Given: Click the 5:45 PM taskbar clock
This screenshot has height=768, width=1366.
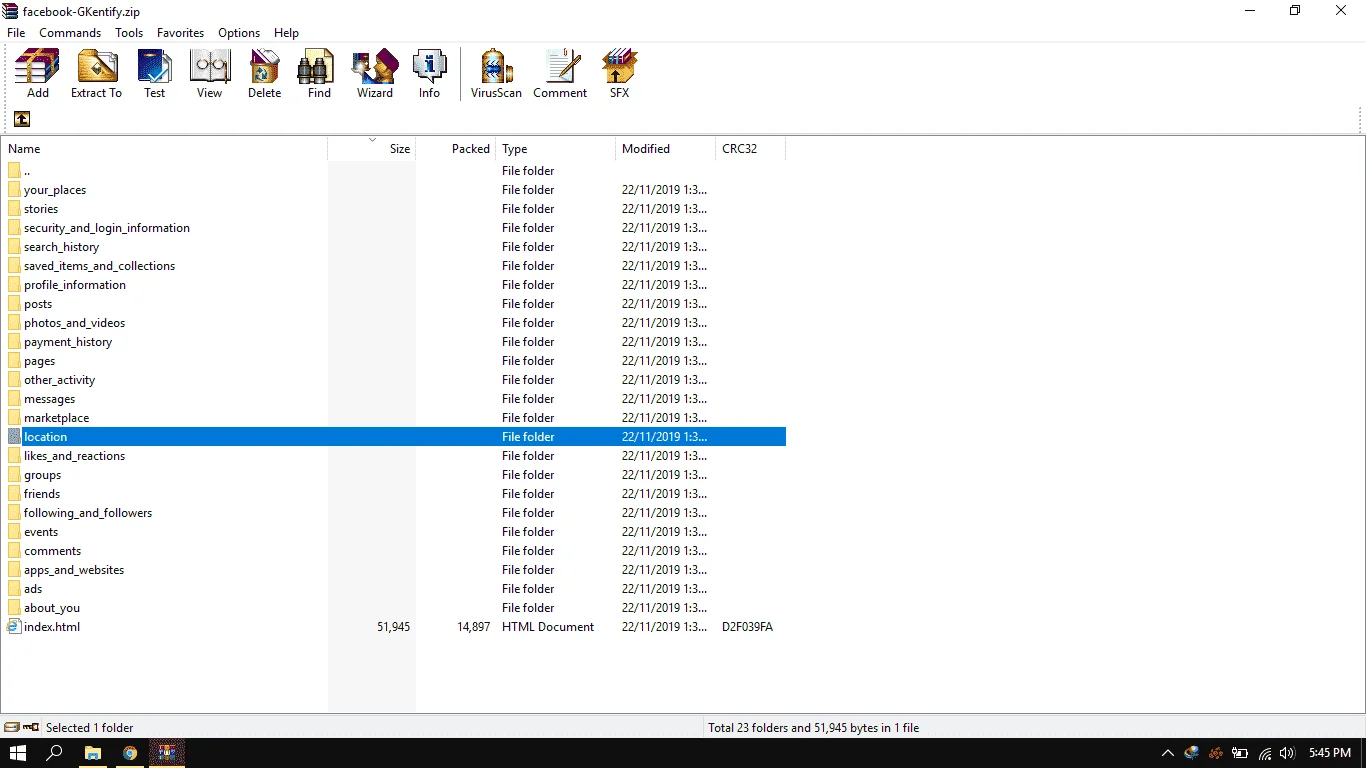Looking at the screenshot, I should [x=1330, y=753].
